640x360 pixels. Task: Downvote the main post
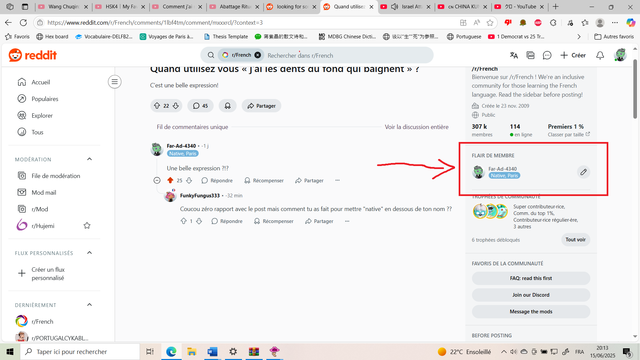click(176, 106)
